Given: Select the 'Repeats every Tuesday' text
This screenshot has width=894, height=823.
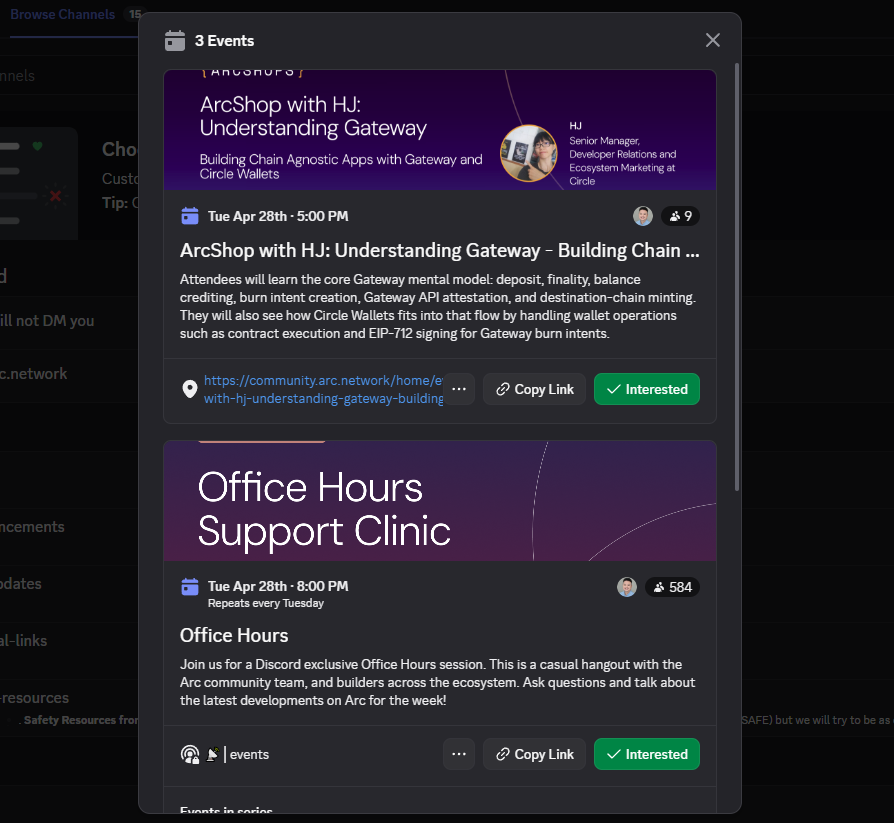Looking at the screenshot, I should tap(266, 603).
